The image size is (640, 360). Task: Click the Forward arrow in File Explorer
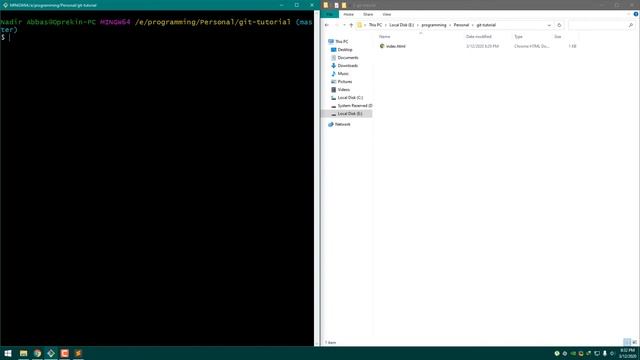click(336, 25)
